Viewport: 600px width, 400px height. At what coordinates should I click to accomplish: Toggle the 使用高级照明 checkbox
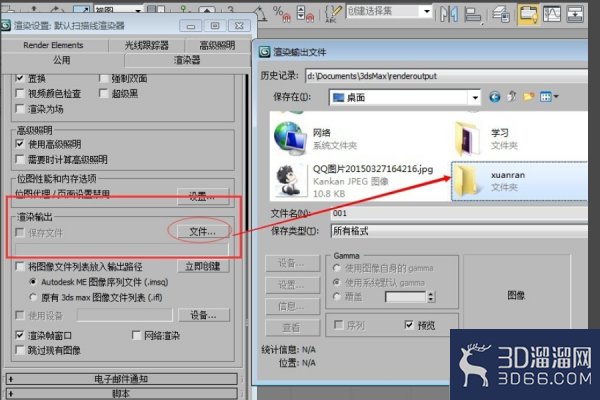point(20,144)
